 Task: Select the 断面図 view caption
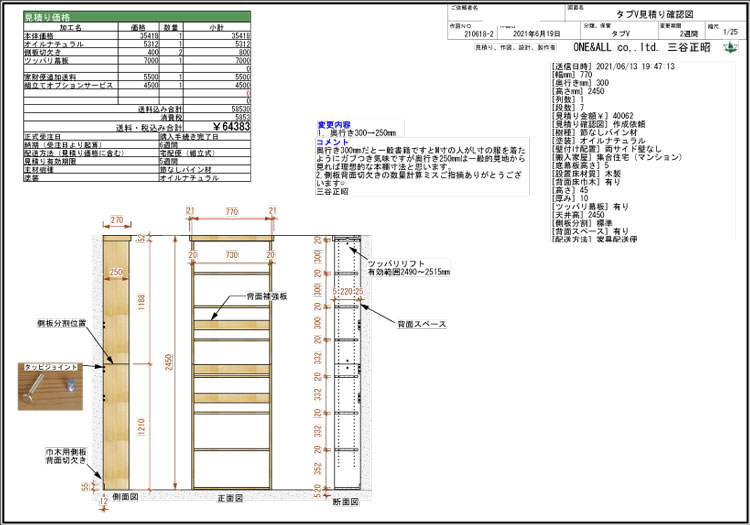[x=345, y=502]
